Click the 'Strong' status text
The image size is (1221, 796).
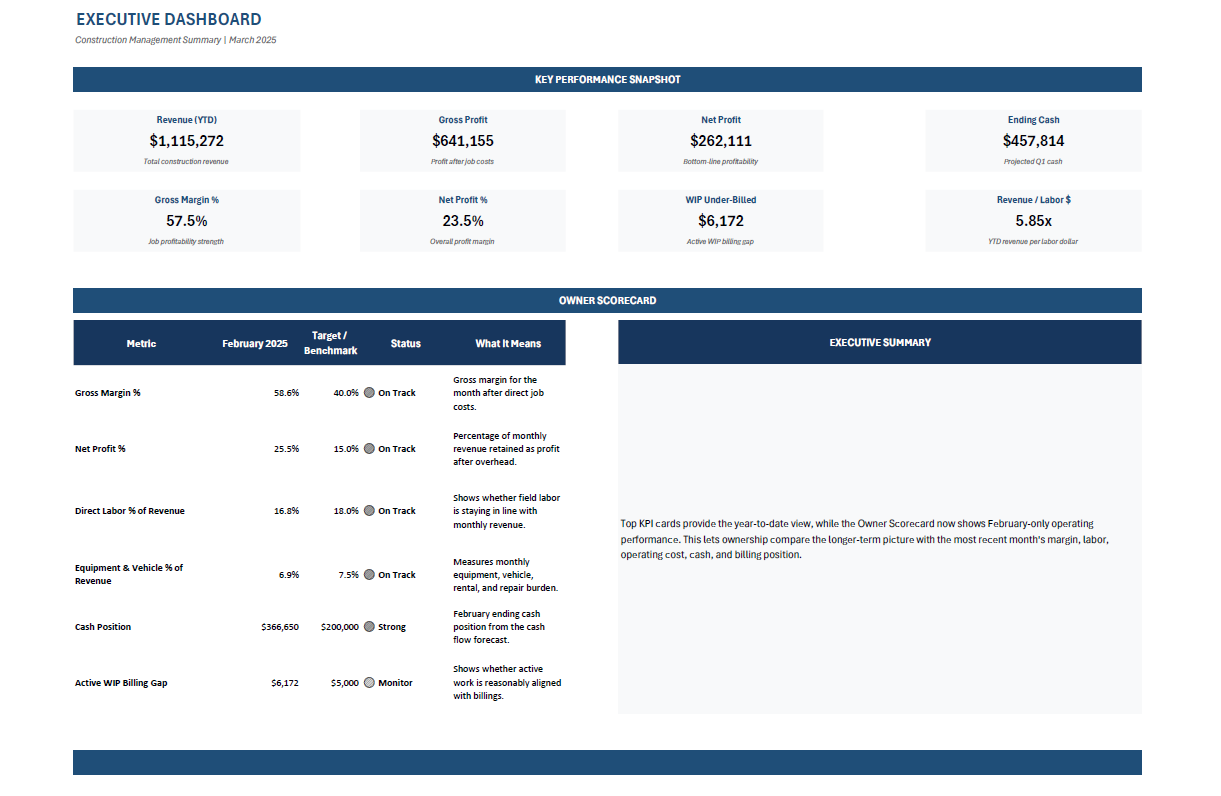coord(392,627)
